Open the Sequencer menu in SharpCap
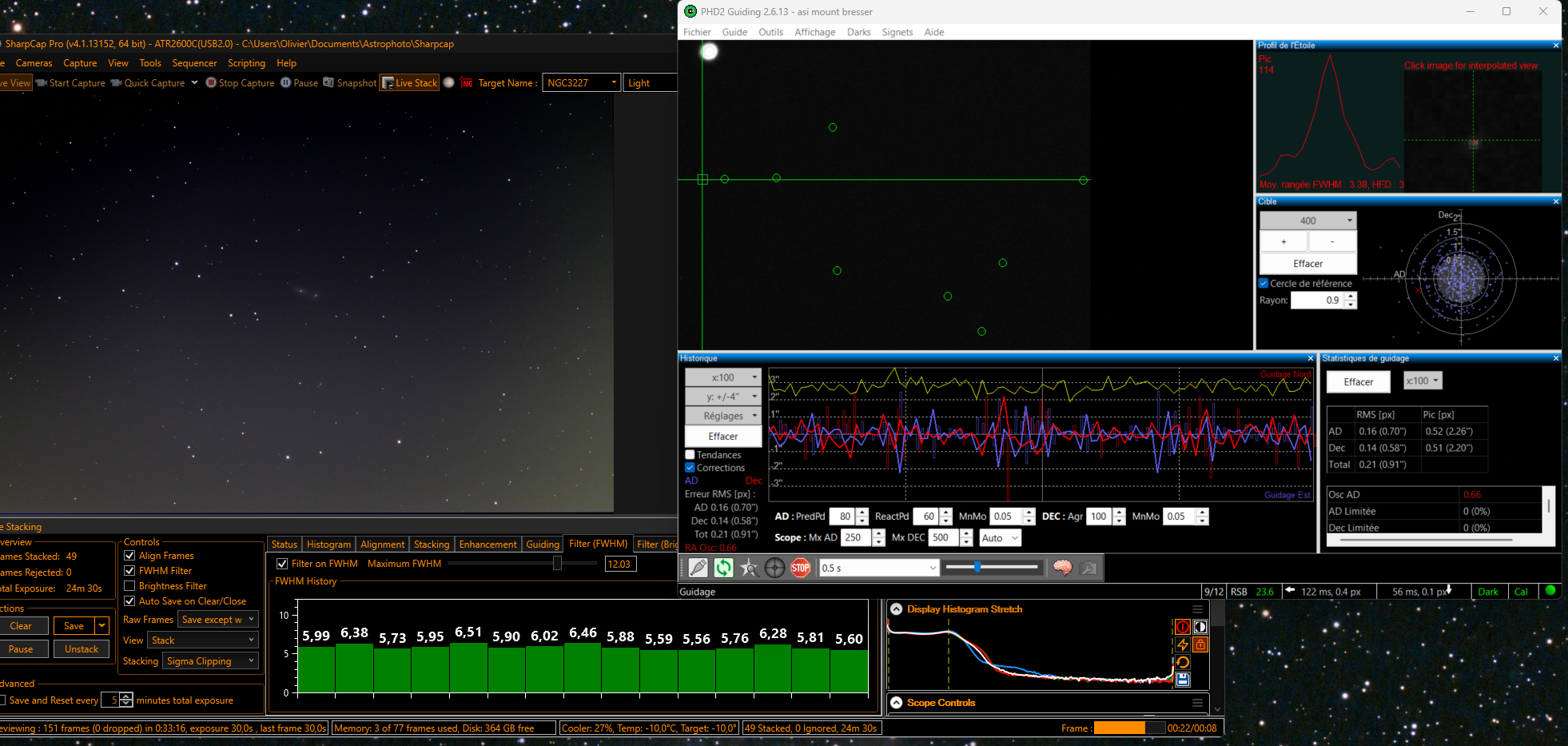Image resolution: width=1568 pixels, height=746 pixels. 194,63
